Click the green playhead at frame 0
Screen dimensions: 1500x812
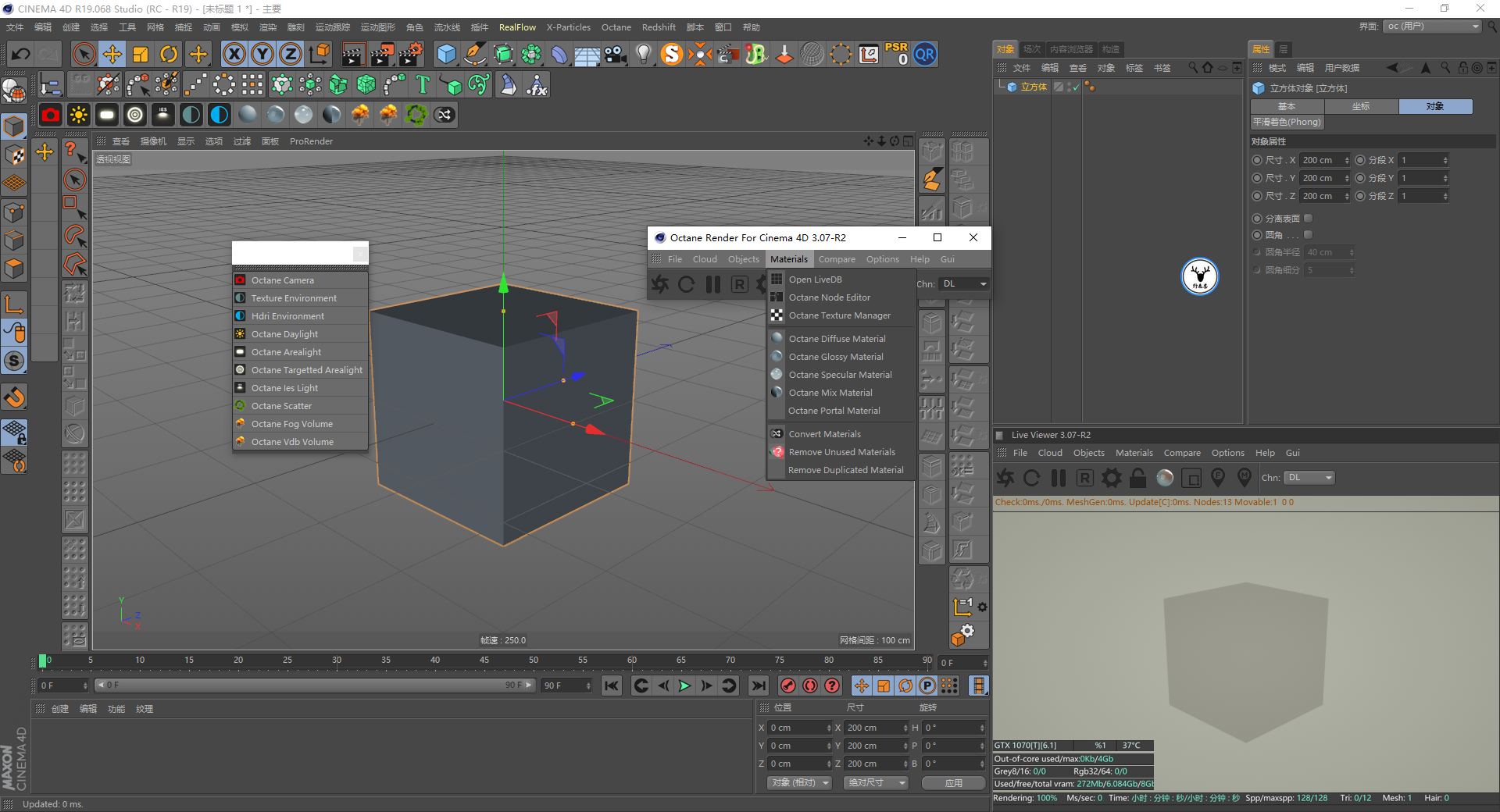[43, 661]
